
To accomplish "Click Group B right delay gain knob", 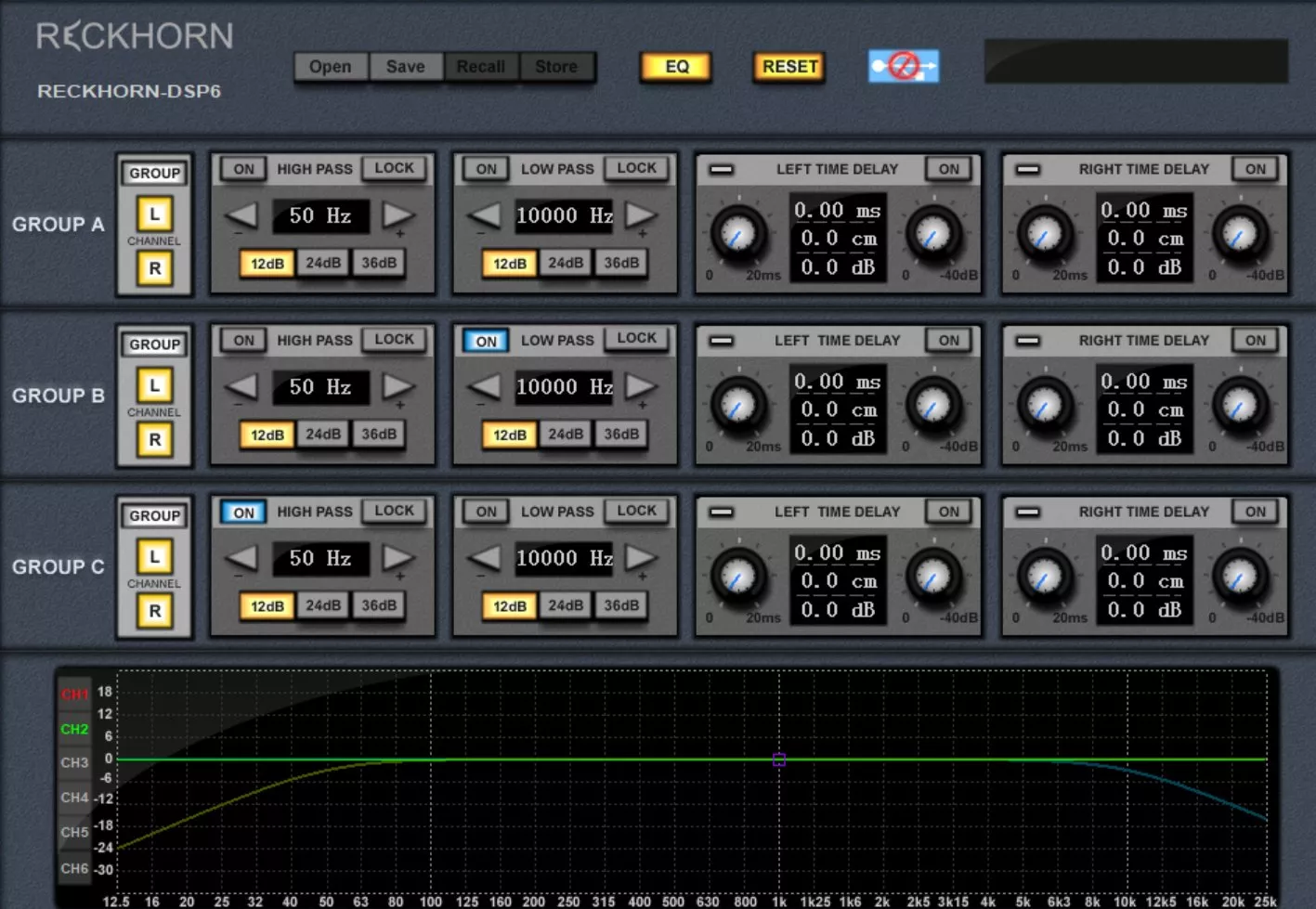I will coord(1240,405).
